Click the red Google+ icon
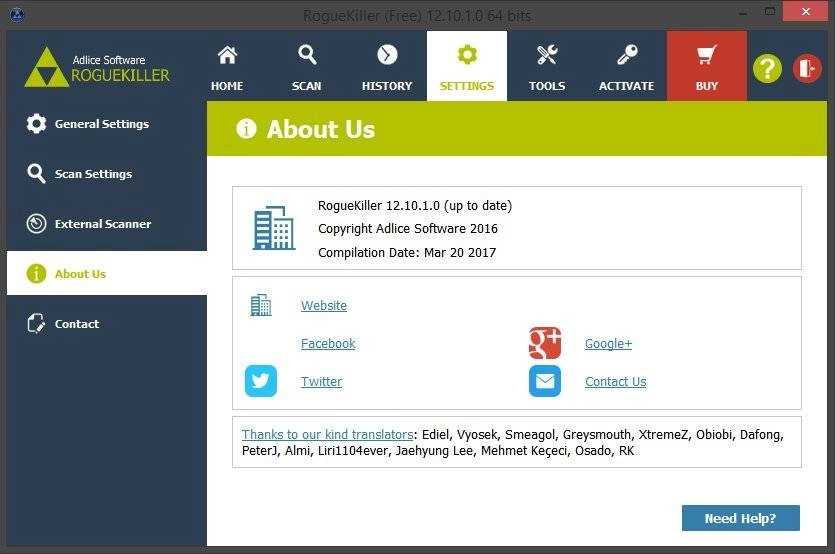The height and width of the screenshot is (554, 835). tap(545, 343)
